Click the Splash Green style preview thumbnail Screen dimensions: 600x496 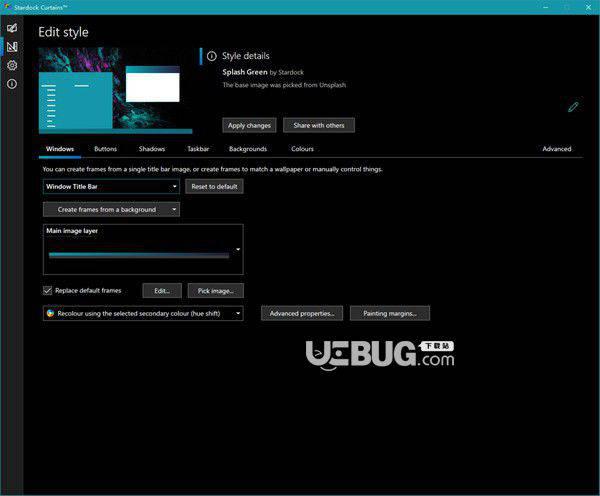point(116,90)
